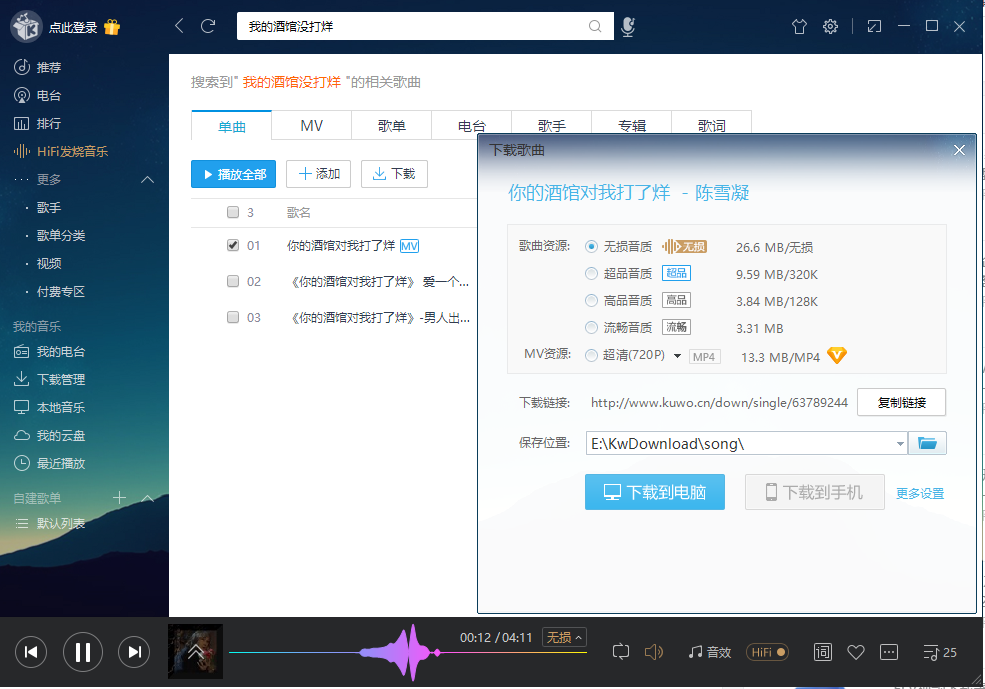
Task: Pause the current song
Action: (x=82, y=652)
